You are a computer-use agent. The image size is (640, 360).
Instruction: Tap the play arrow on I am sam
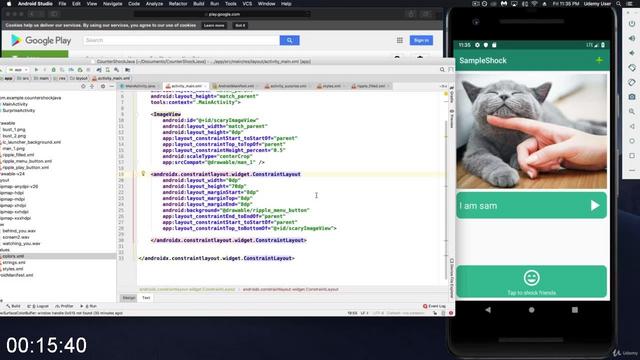point(595,205)
